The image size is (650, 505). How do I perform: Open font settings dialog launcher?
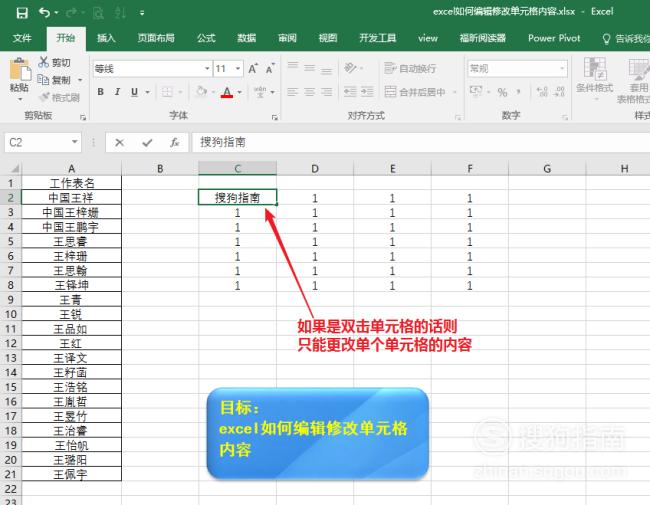pos(274,118)
